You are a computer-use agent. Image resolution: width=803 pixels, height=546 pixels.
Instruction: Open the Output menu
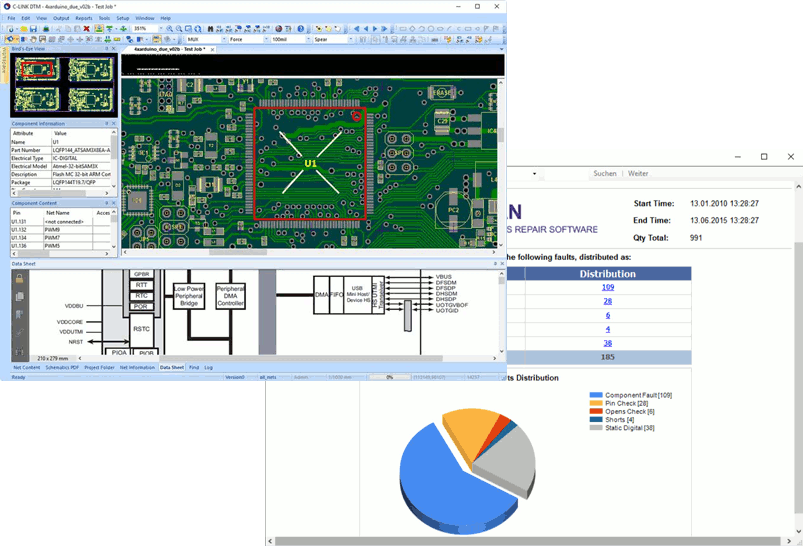point(61,18)
